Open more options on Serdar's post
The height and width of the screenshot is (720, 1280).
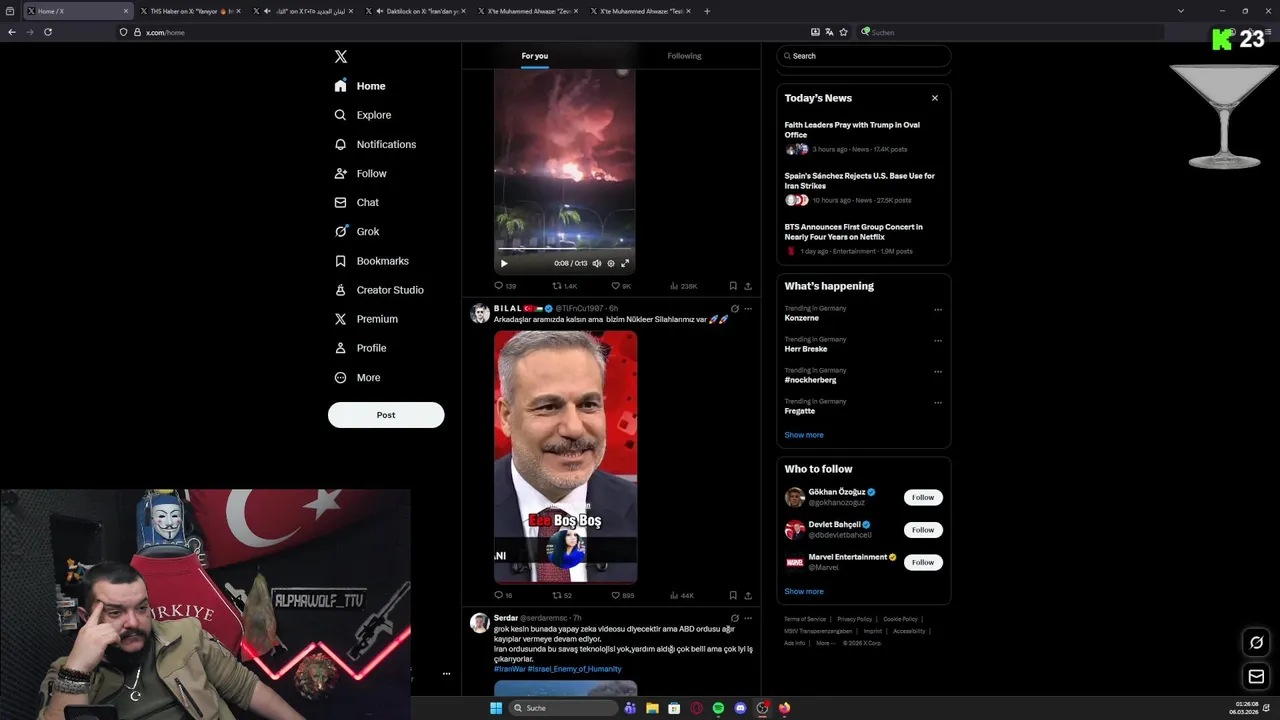[748, 618]
